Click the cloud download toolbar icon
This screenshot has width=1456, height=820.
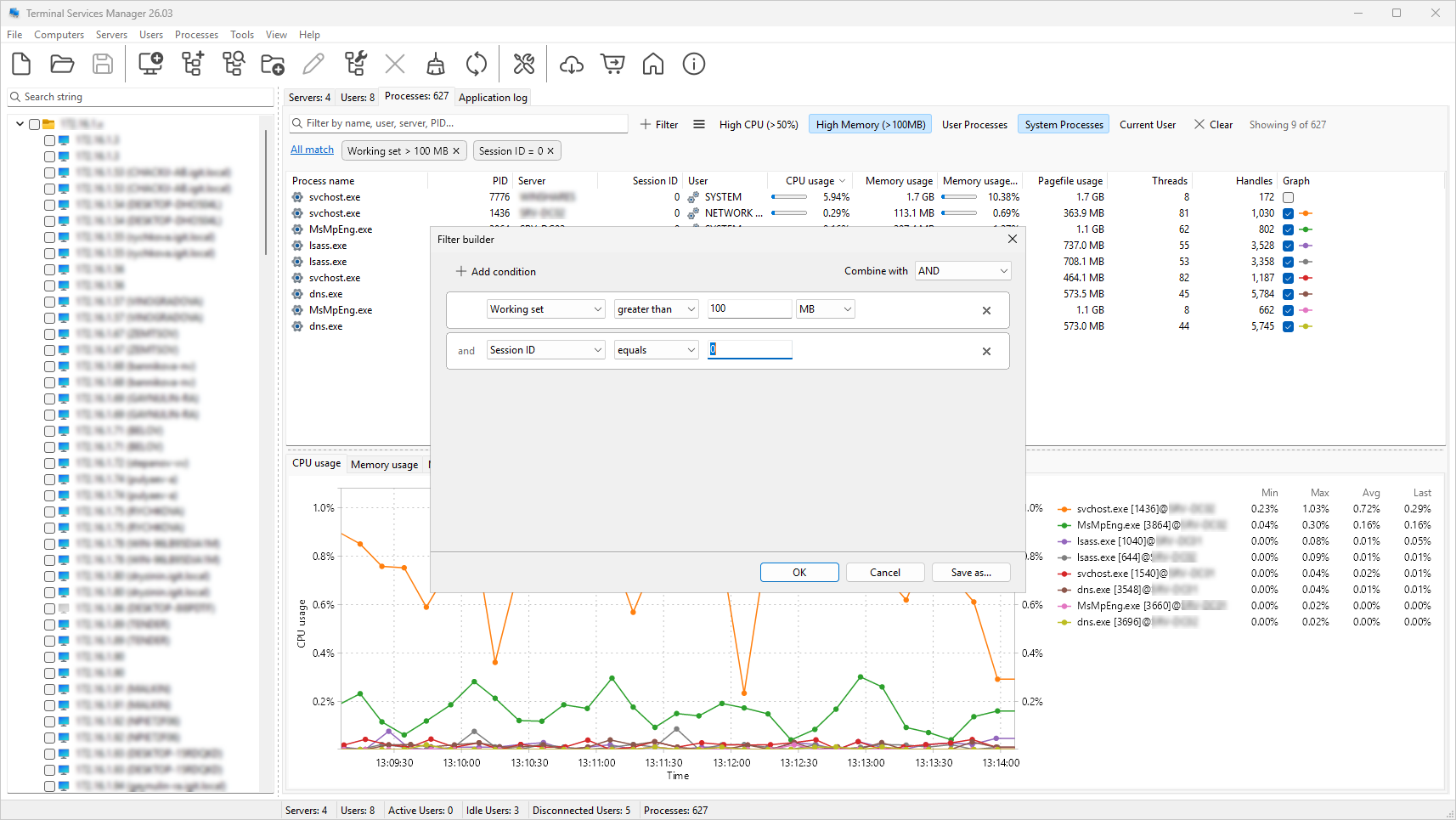point(571,64)
